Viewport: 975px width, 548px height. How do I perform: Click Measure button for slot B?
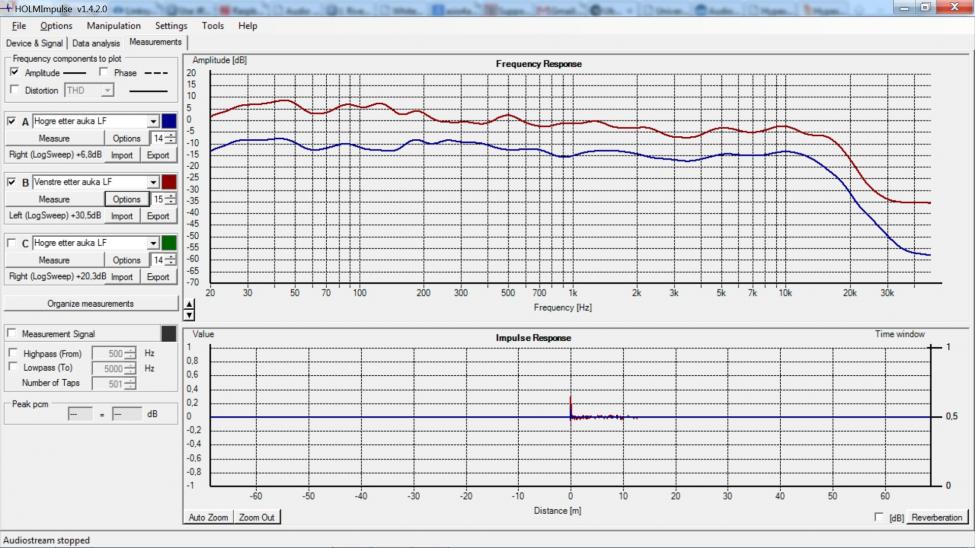pyautogui.click(x=54, y=199)
